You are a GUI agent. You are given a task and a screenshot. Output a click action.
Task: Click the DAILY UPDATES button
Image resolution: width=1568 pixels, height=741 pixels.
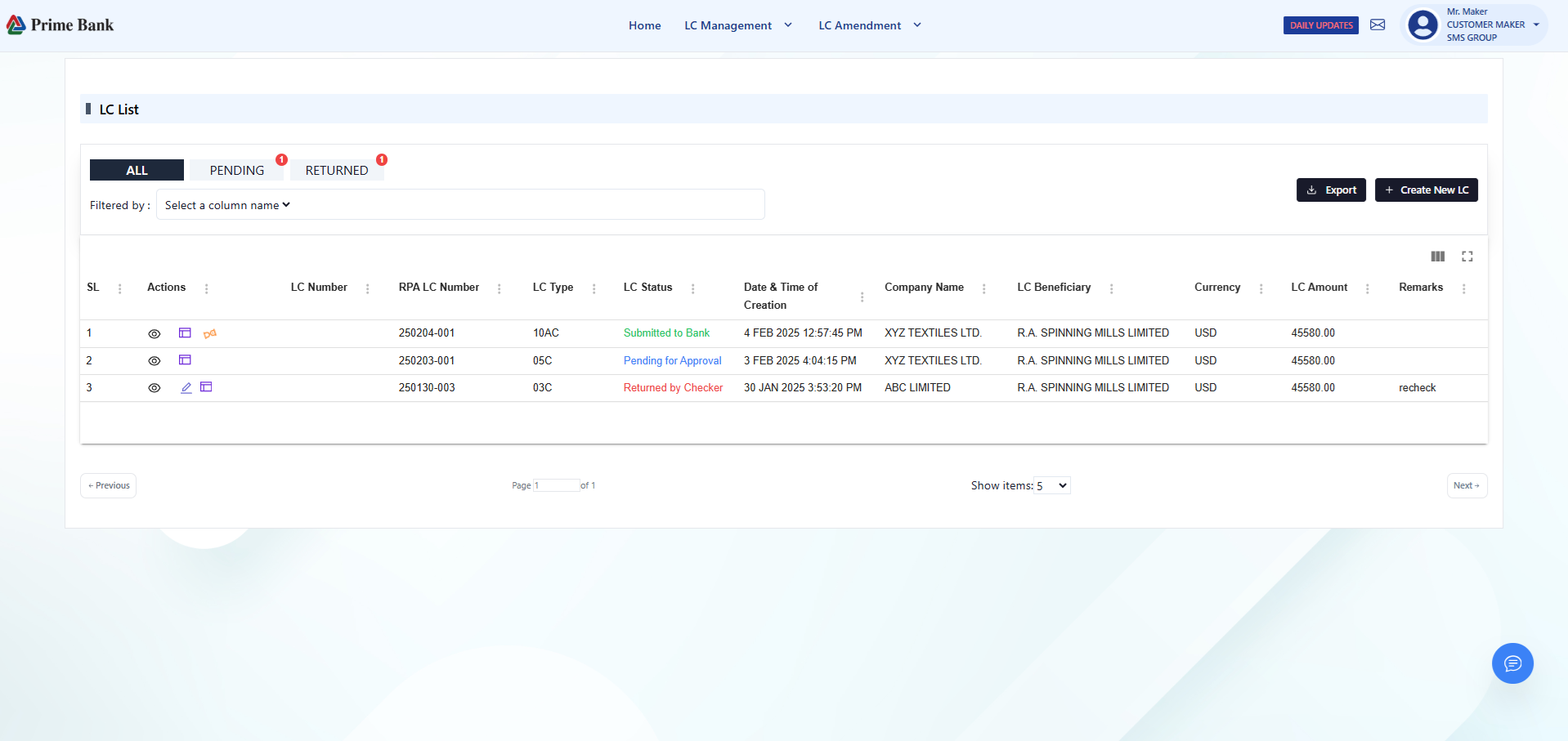1321,25
